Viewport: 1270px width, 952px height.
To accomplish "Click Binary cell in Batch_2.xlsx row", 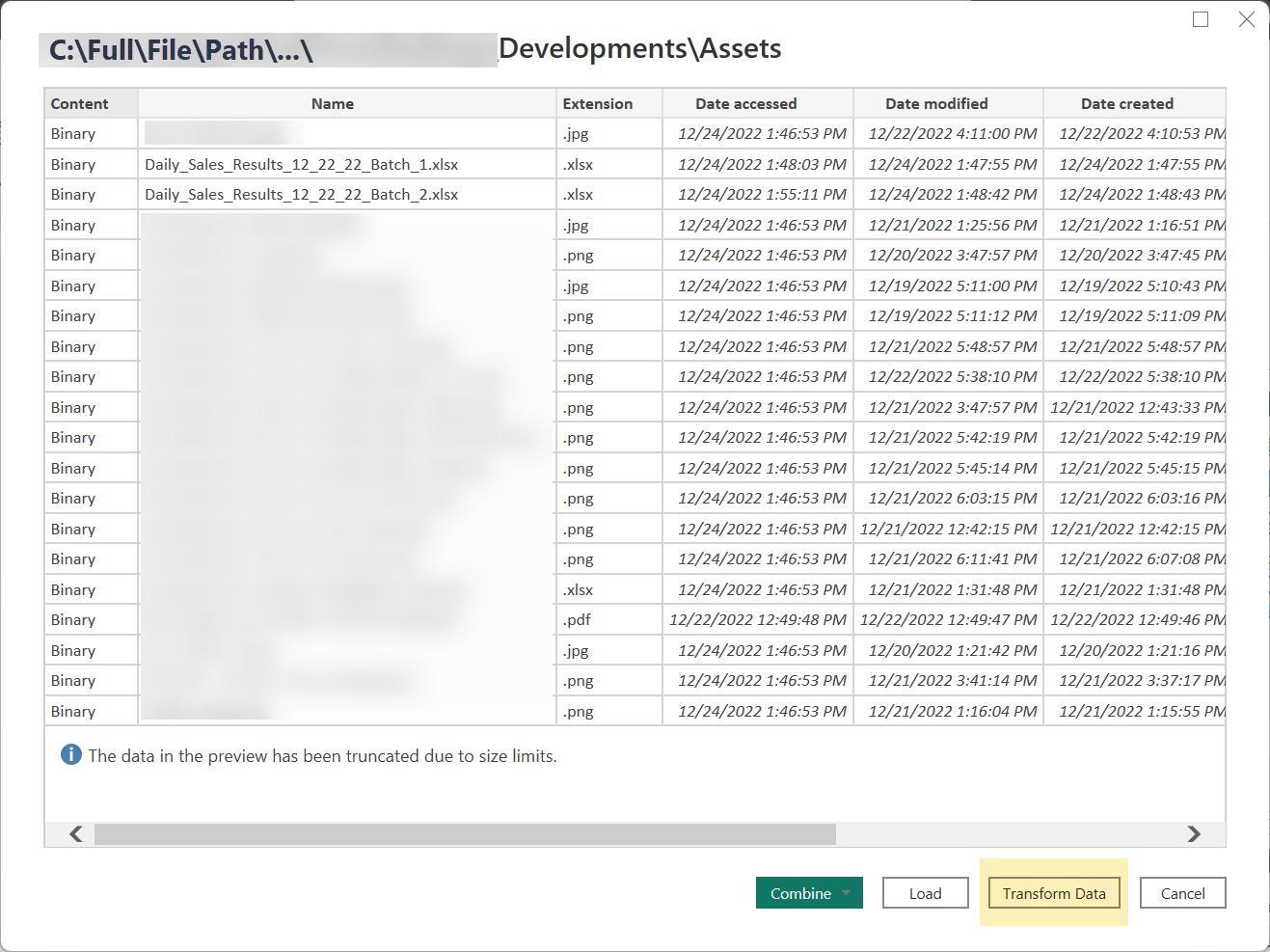I will [92, 194].
